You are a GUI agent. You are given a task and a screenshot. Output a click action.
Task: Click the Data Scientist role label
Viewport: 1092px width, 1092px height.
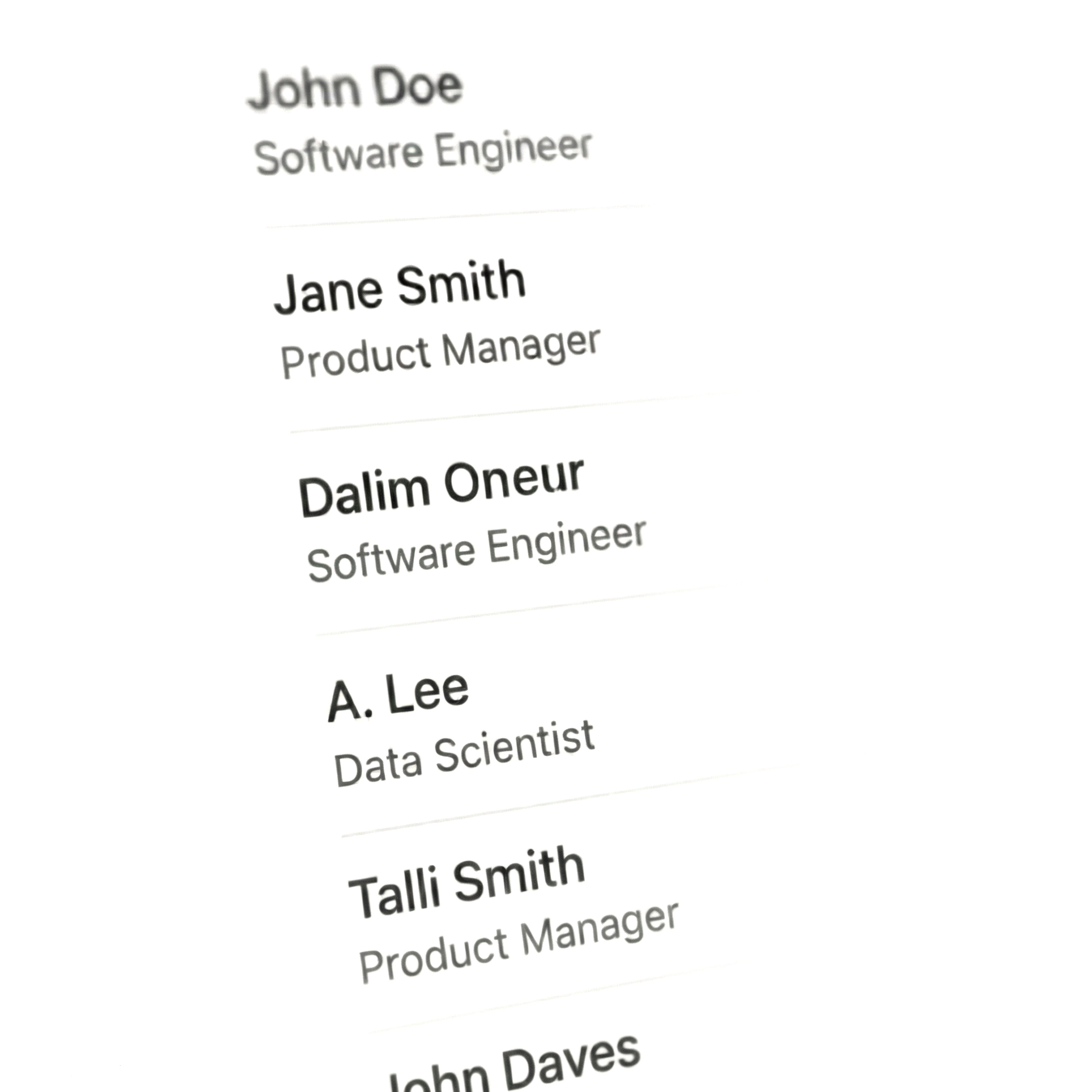point(464,754)
